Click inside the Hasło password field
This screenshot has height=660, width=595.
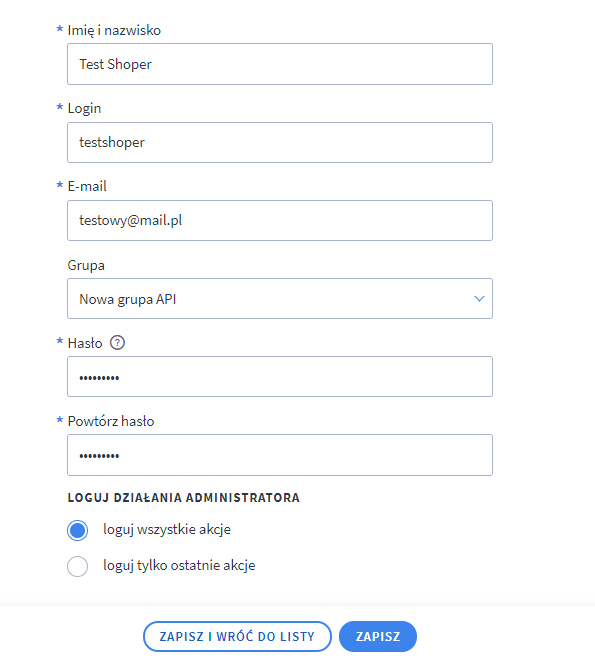(280, 376)
